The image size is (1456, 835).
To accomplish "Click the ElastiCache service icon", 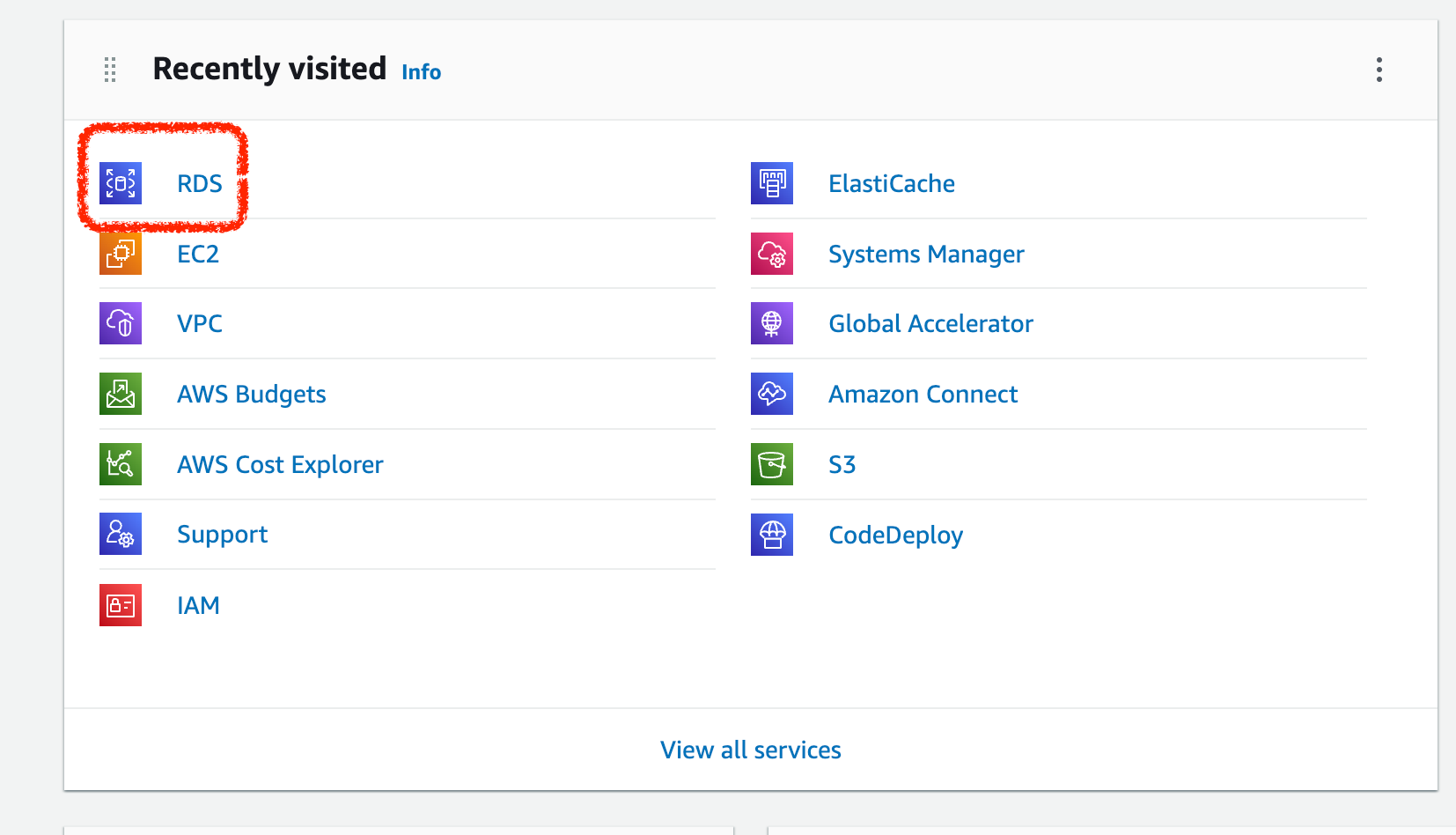I will (772, 183).
